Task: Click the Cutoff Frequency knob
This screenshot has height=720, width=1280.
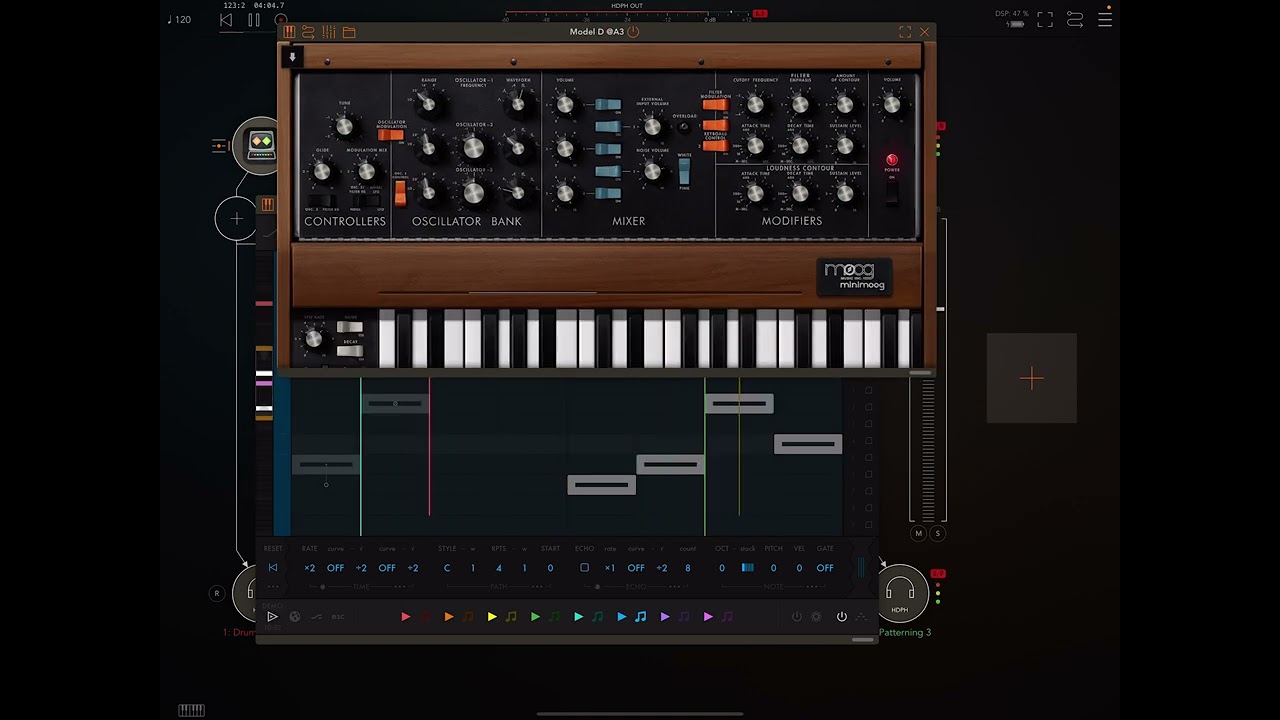Action: [x=755, y=104]
